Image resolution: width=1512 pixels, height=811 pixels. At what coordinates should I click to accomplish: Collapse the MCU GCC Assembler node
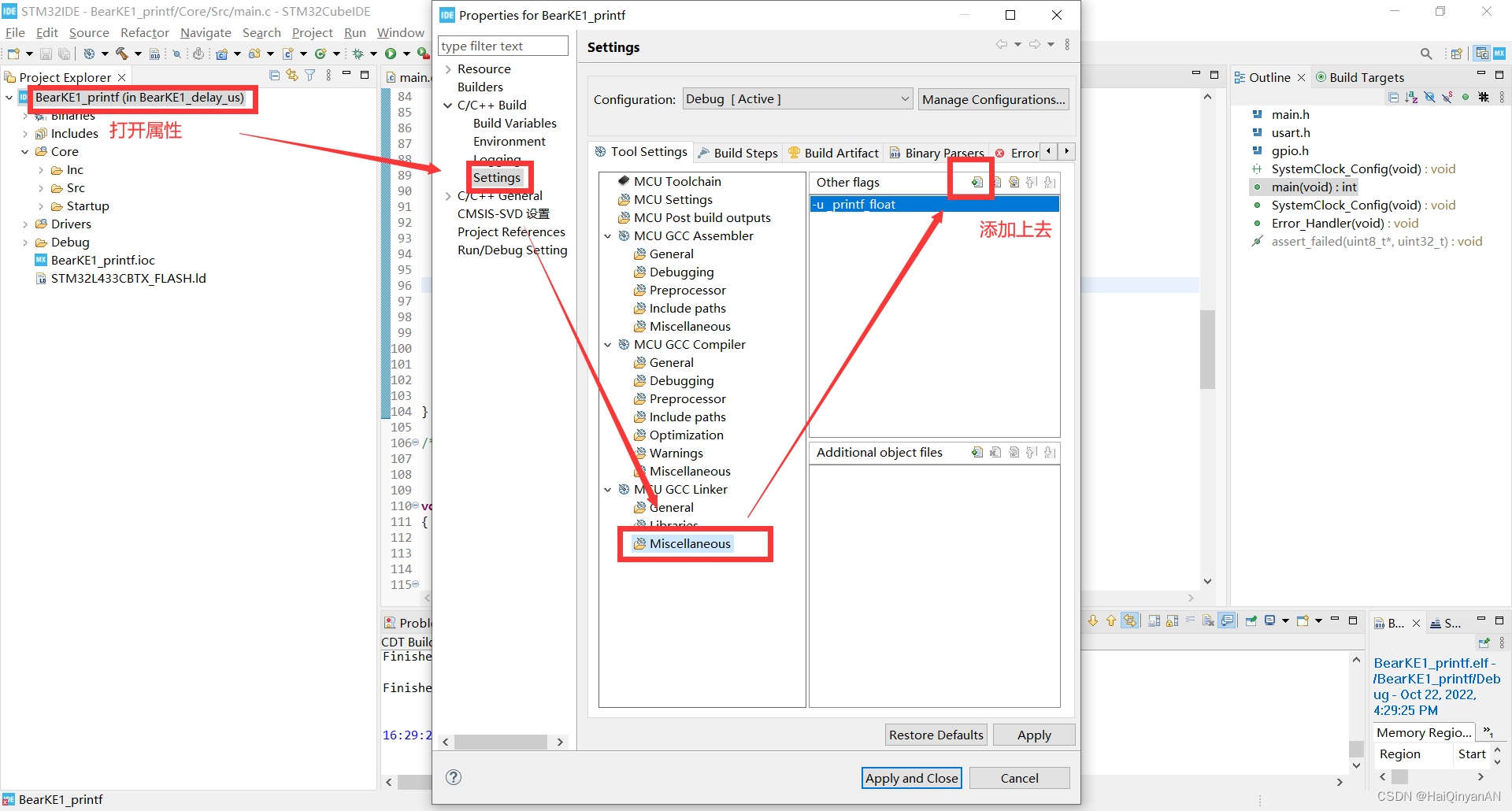pos(608,236)
